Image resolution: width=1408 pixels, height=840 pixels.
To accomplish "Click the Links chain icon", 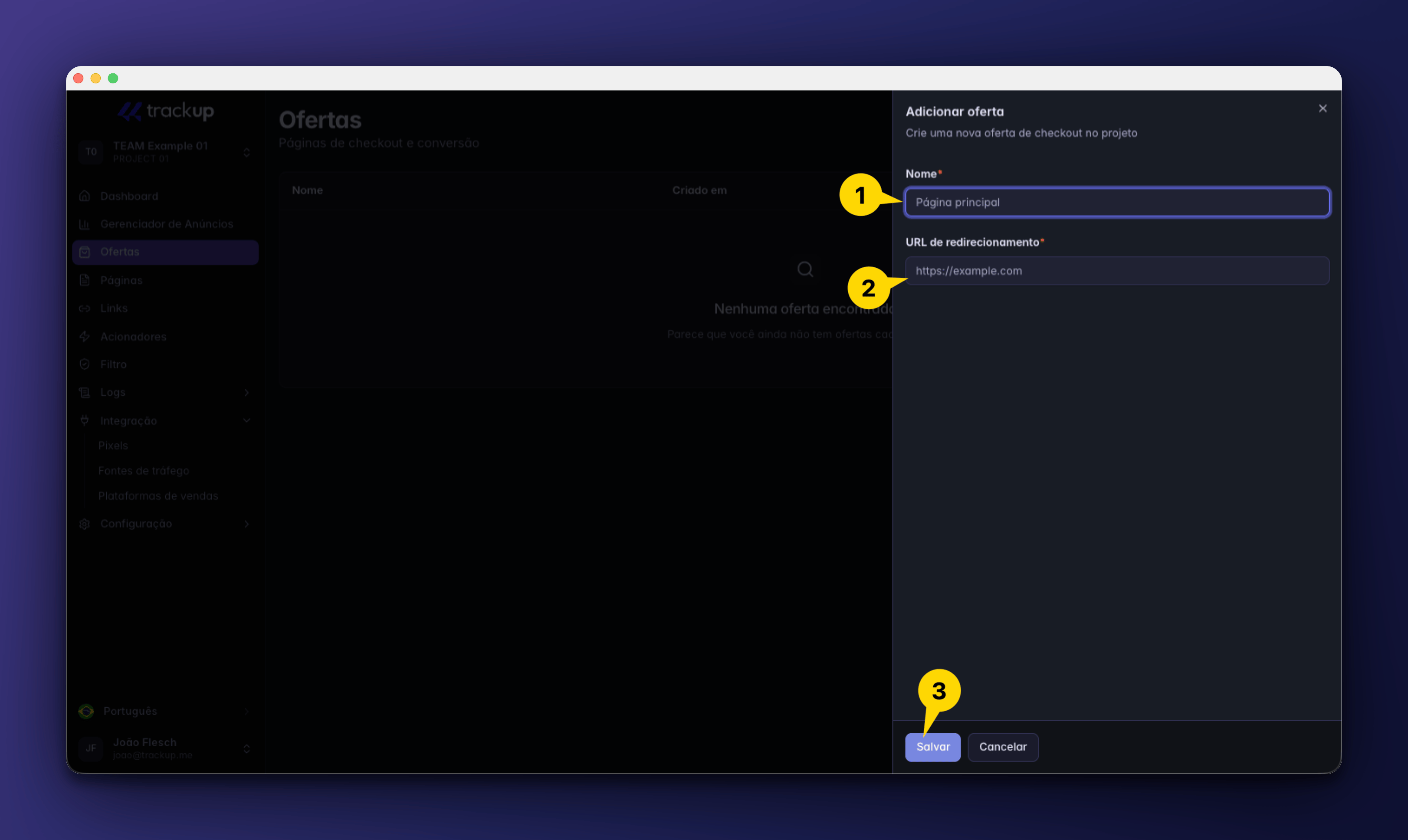I will pos(84,308).
